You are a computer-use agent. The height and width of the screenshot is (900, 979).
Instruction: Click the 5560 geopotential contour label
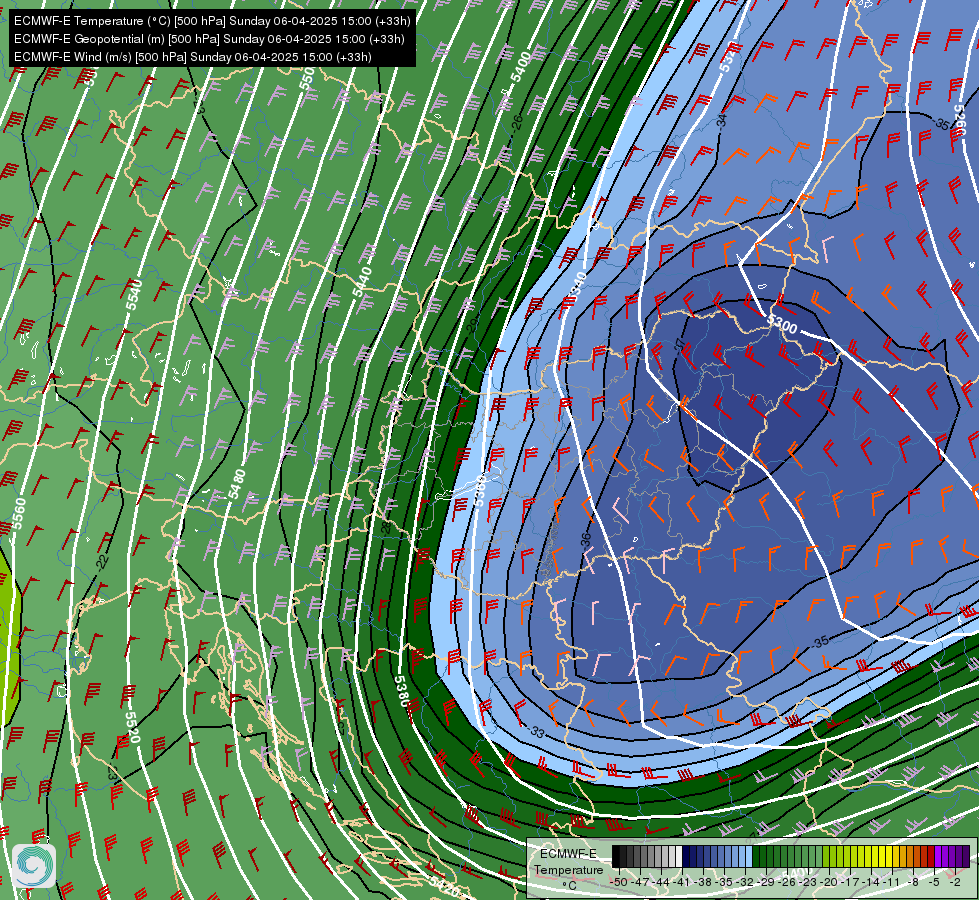click(20, 513)
